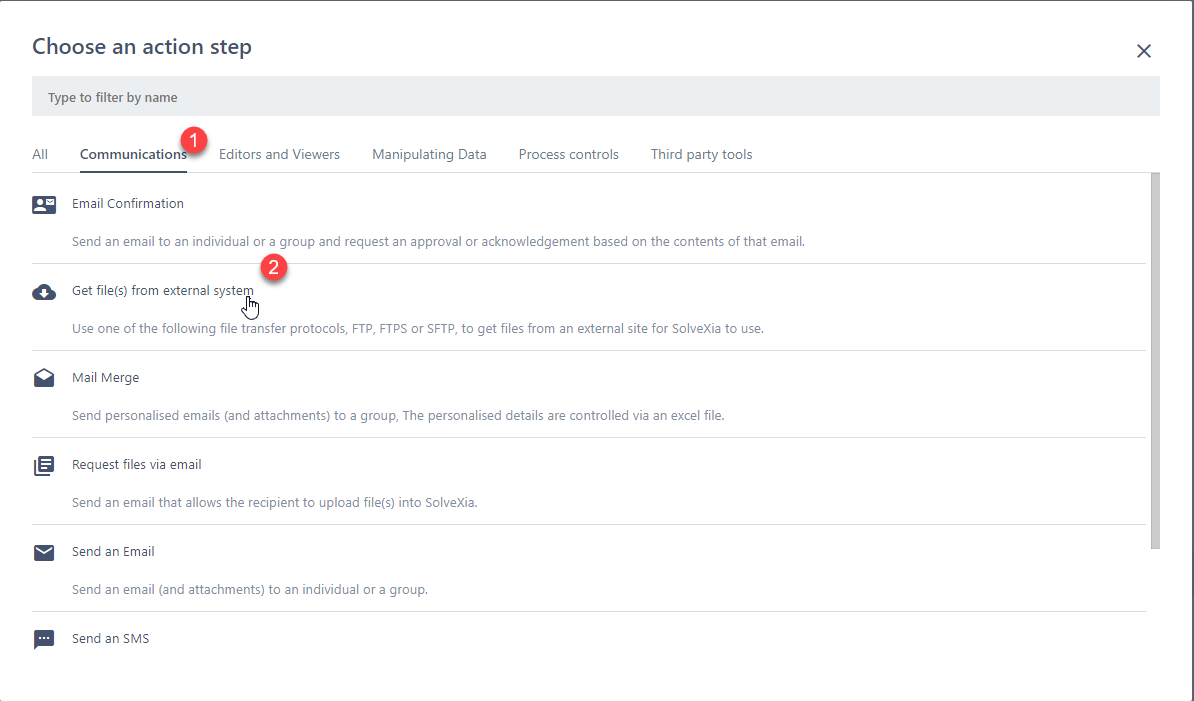
Task: Go to the Third party tools tab
Action: 701,155
